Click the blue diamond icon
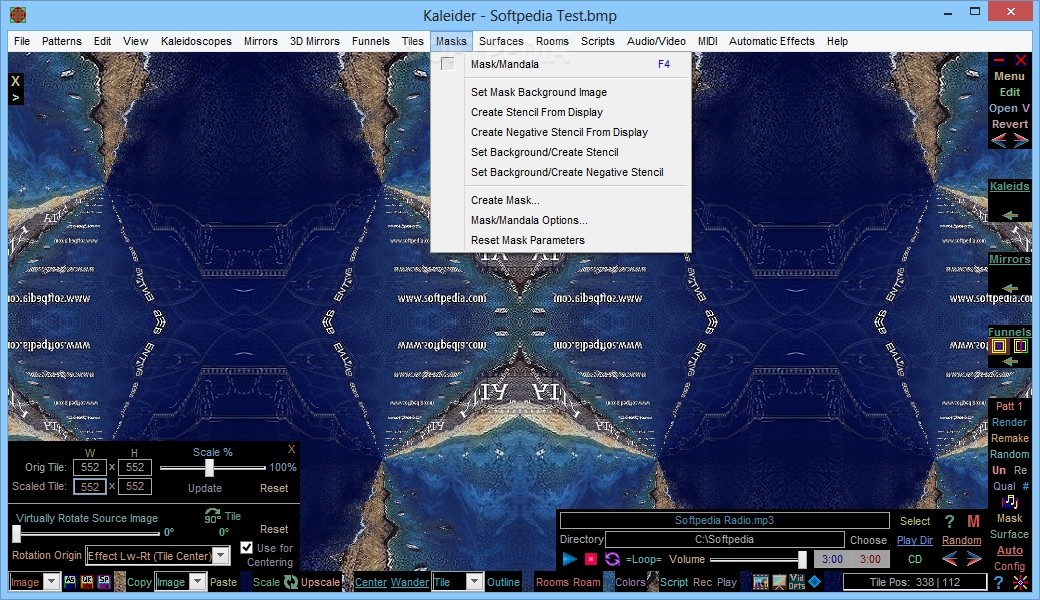Image resolution: width=1040 pixels, height=600 pixels. click(814, 581)
